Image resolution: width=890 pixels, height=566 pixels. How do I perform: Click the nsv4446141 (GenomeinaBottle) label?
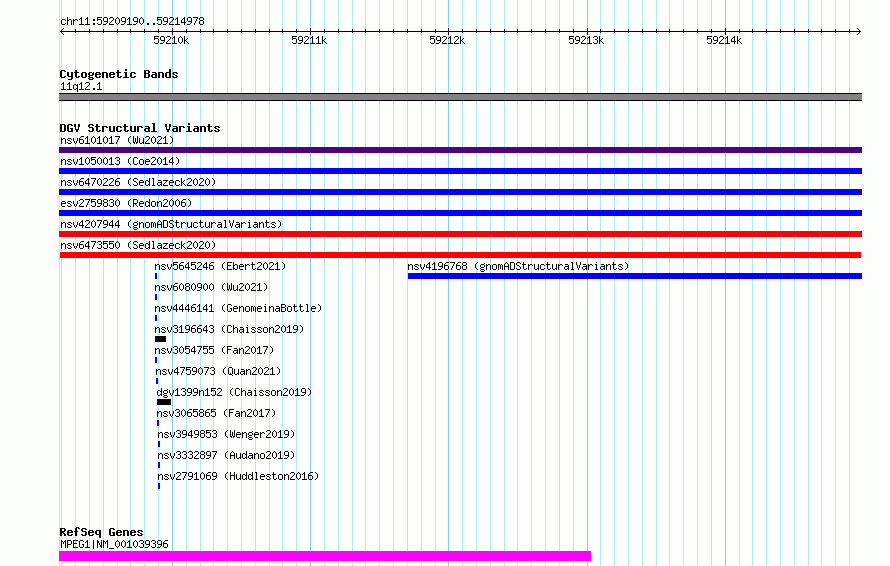238,308
